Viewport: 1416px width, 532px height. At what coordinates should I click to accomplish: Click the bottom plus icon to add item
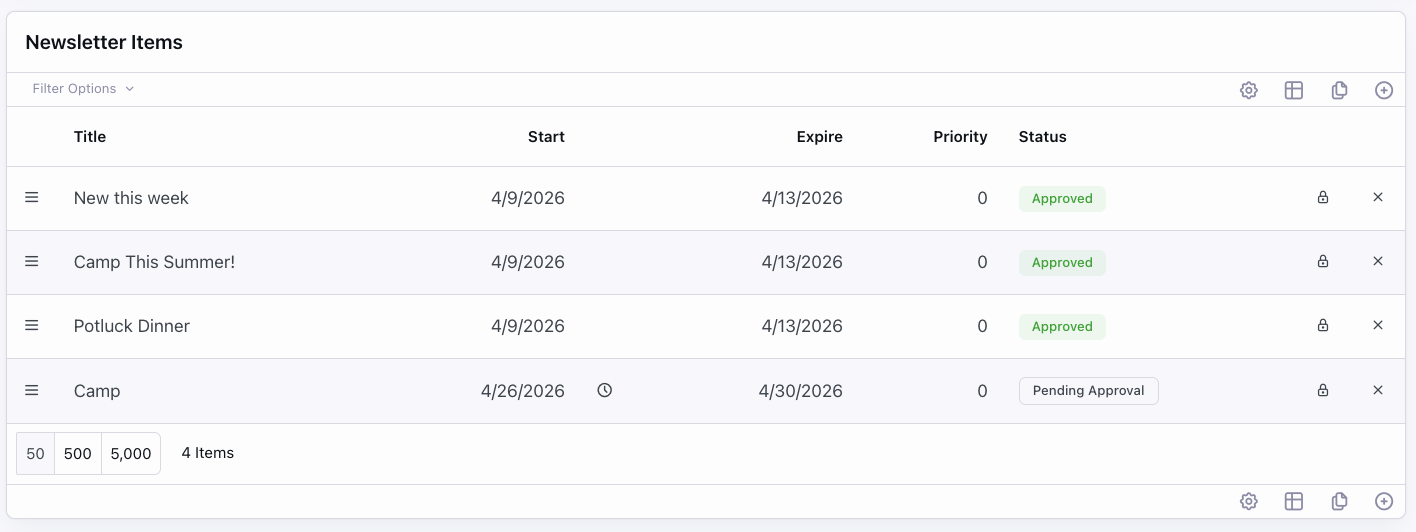(x=1384, y=501)
